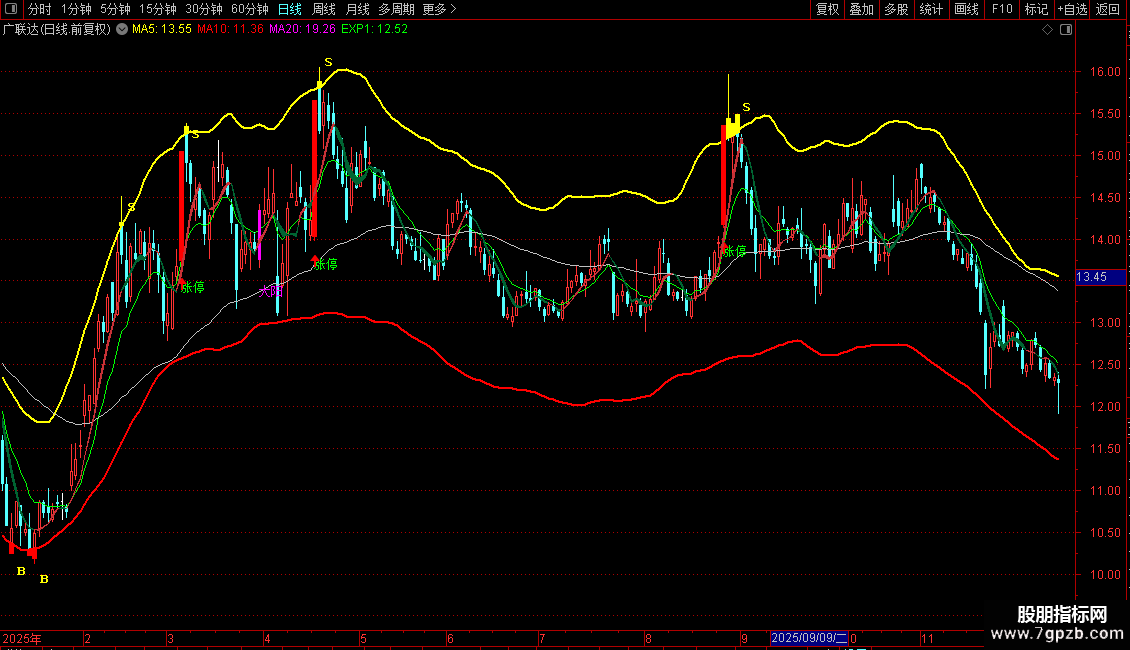Viewport: 1130px width, 650px height.
Task: Select the 日线 daily chart tab
Action: click(x=290, y=9)
